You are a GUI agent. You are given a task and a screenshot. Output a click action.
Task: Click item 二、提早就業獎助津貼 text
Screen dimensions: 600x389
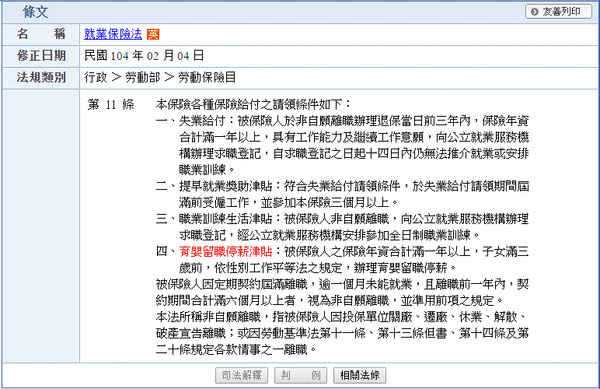[342, 194]
